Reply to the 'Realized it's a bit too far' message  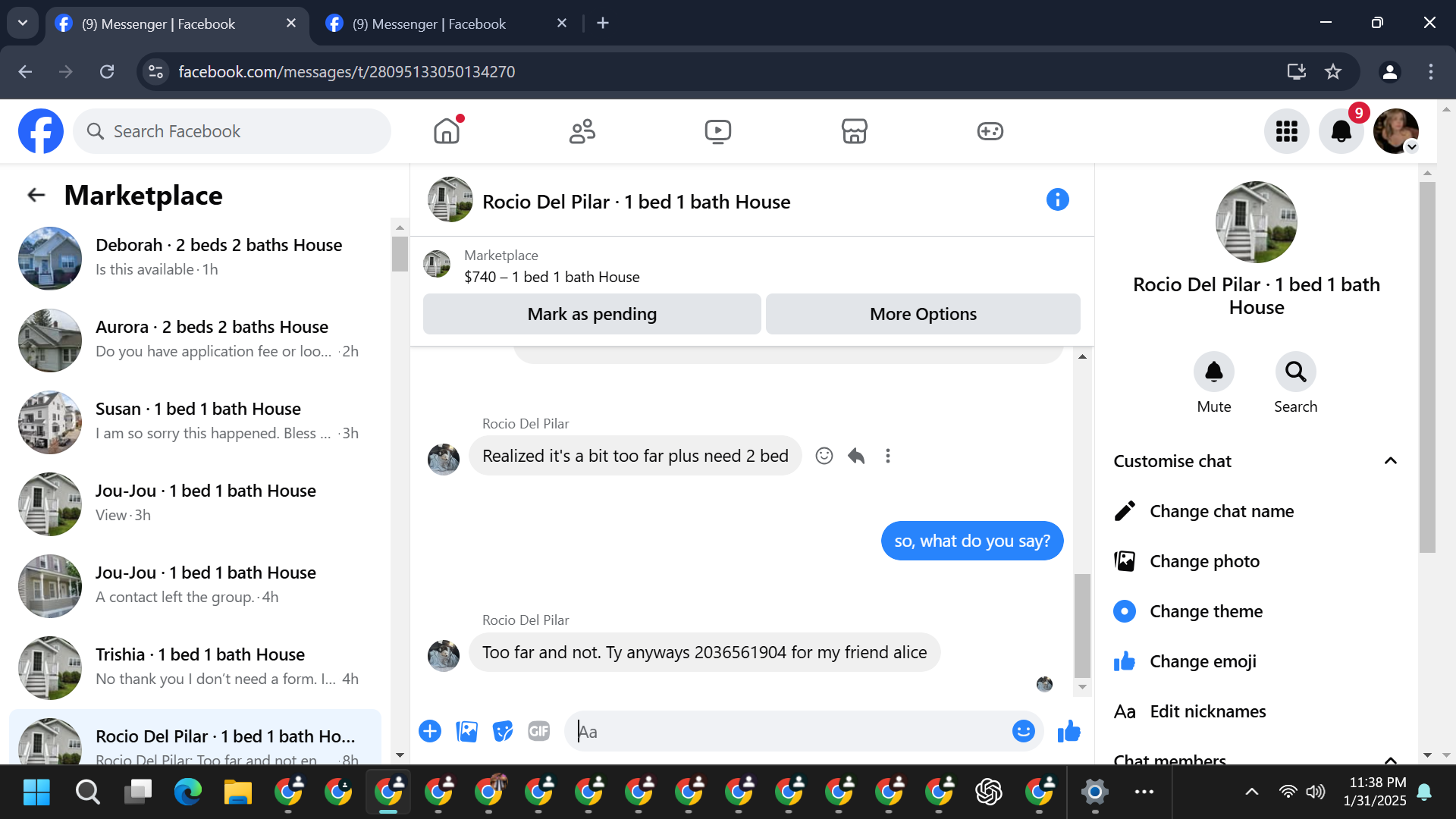[x=856, y=456]
